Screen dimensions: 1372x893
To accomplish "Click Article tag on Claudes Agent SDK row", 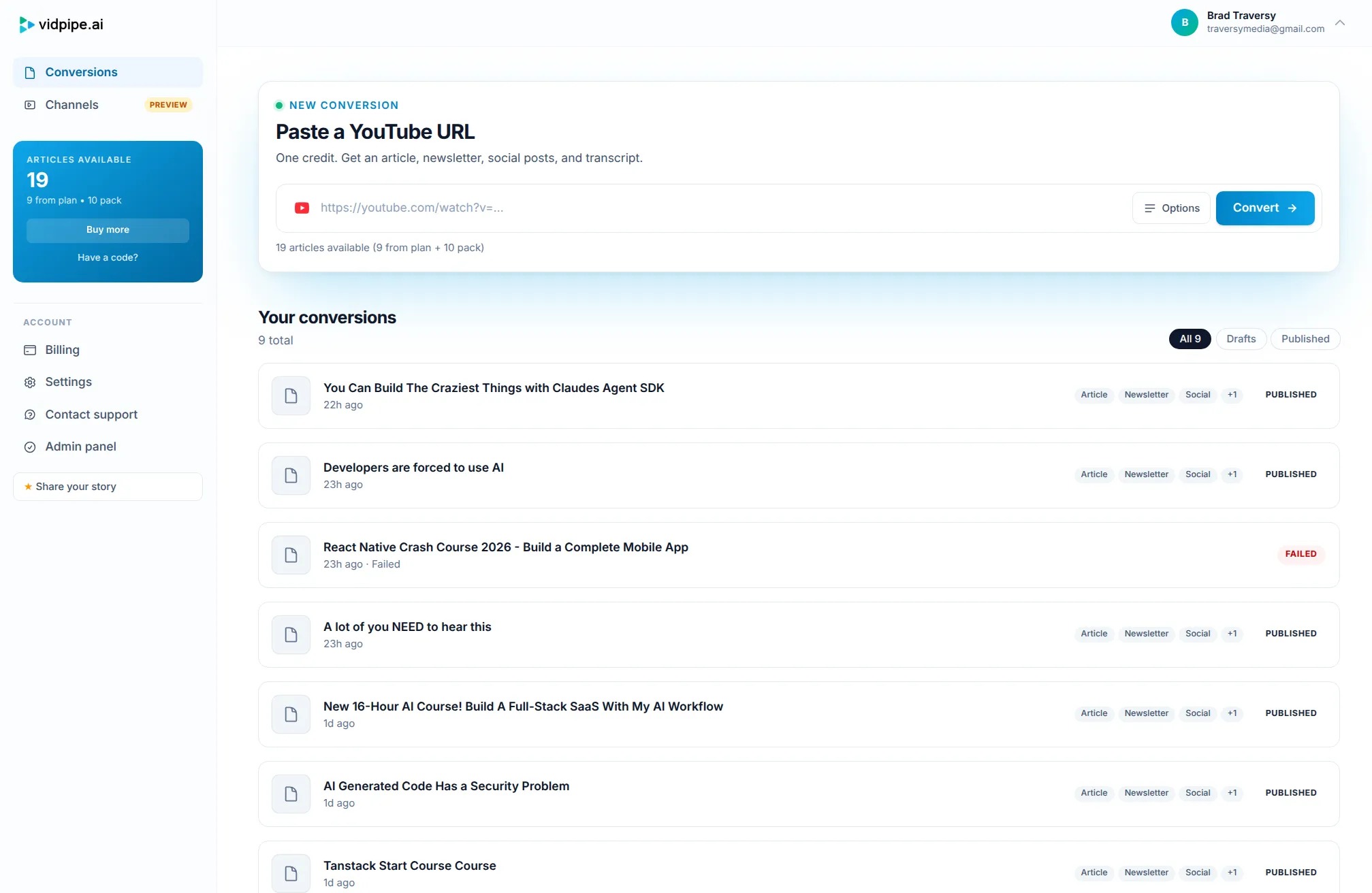I will pos(1094,395).
